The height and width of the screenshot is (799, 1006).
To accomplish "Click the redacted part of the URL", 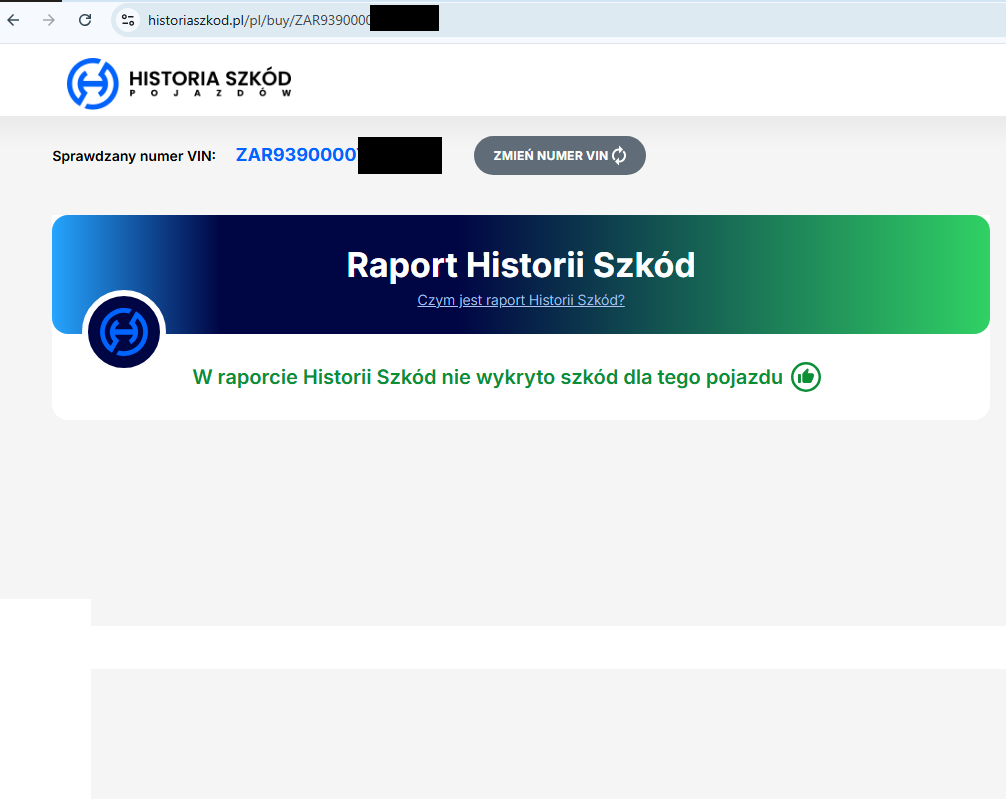I will (404, 19).
